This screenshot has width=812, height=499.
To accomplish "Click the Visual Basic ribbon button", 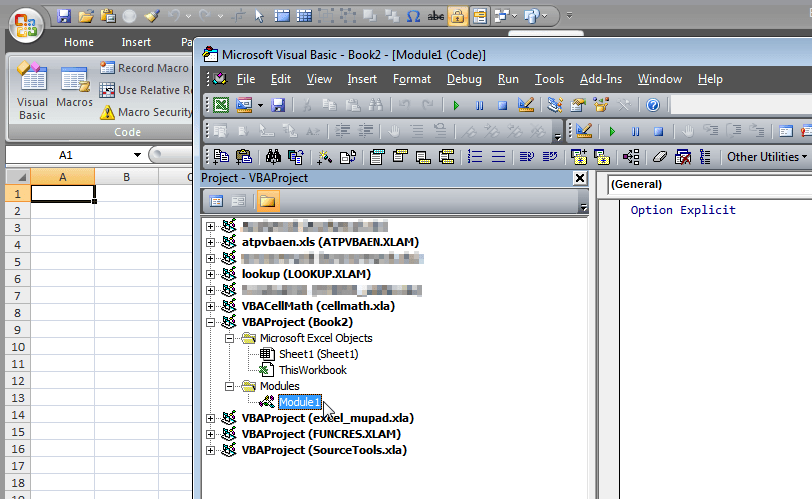I will [x=32, y=91].
